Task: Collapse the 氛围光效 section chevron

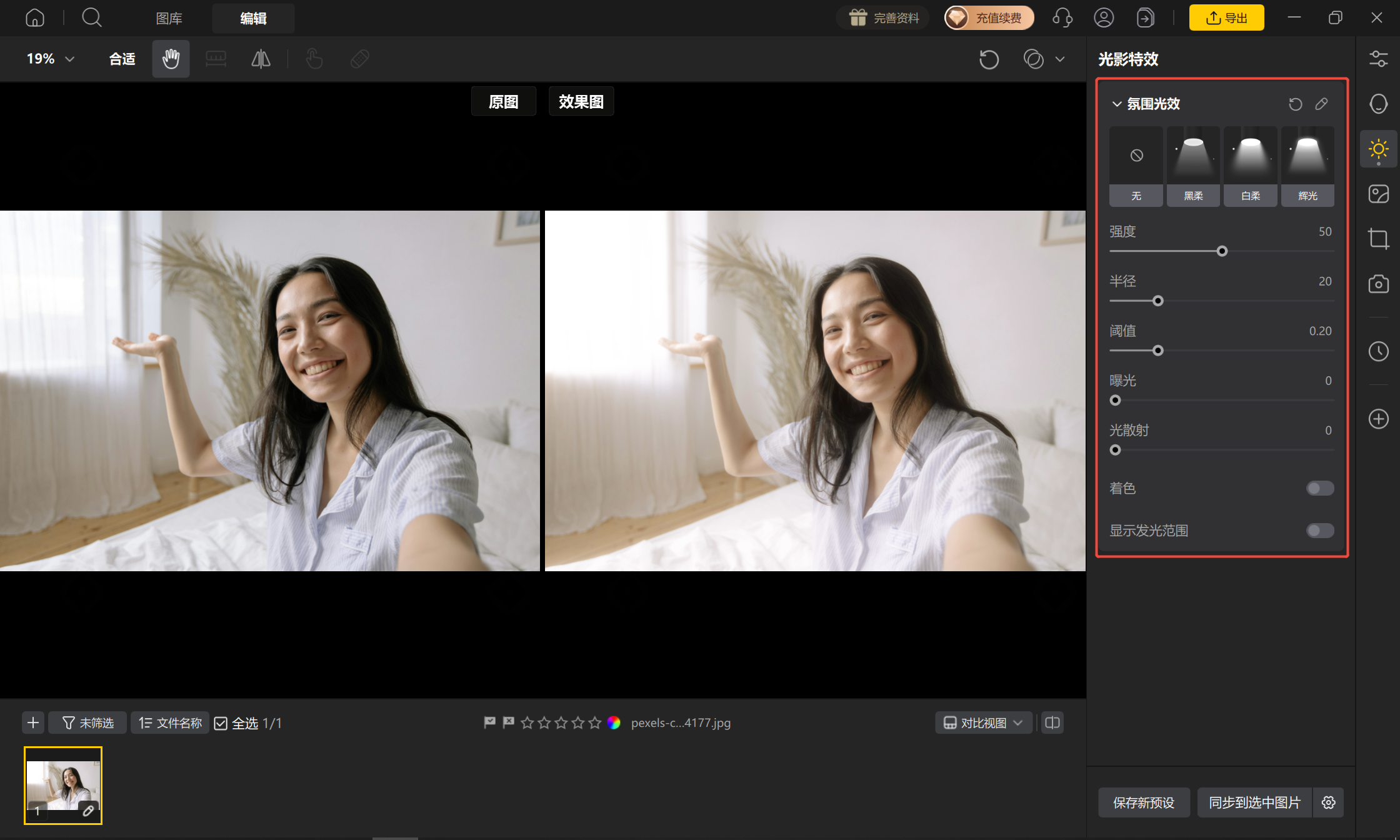Action: click(x=1116, y=104)
